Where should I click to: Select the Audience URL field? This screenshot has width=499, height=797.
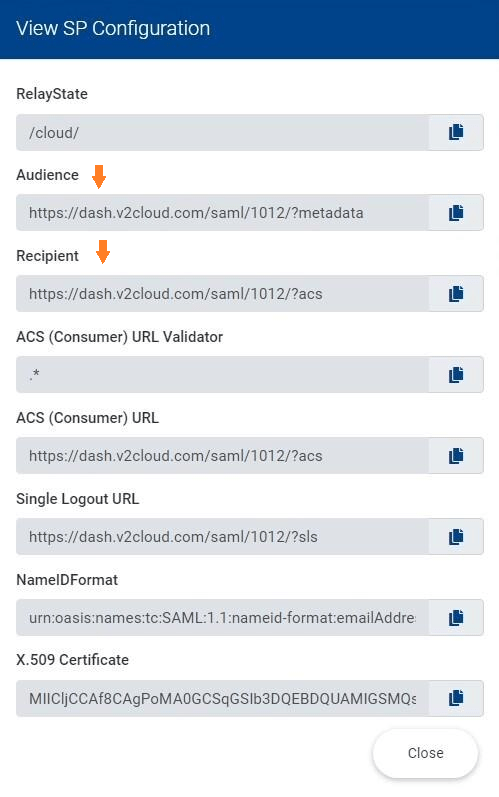223,212
